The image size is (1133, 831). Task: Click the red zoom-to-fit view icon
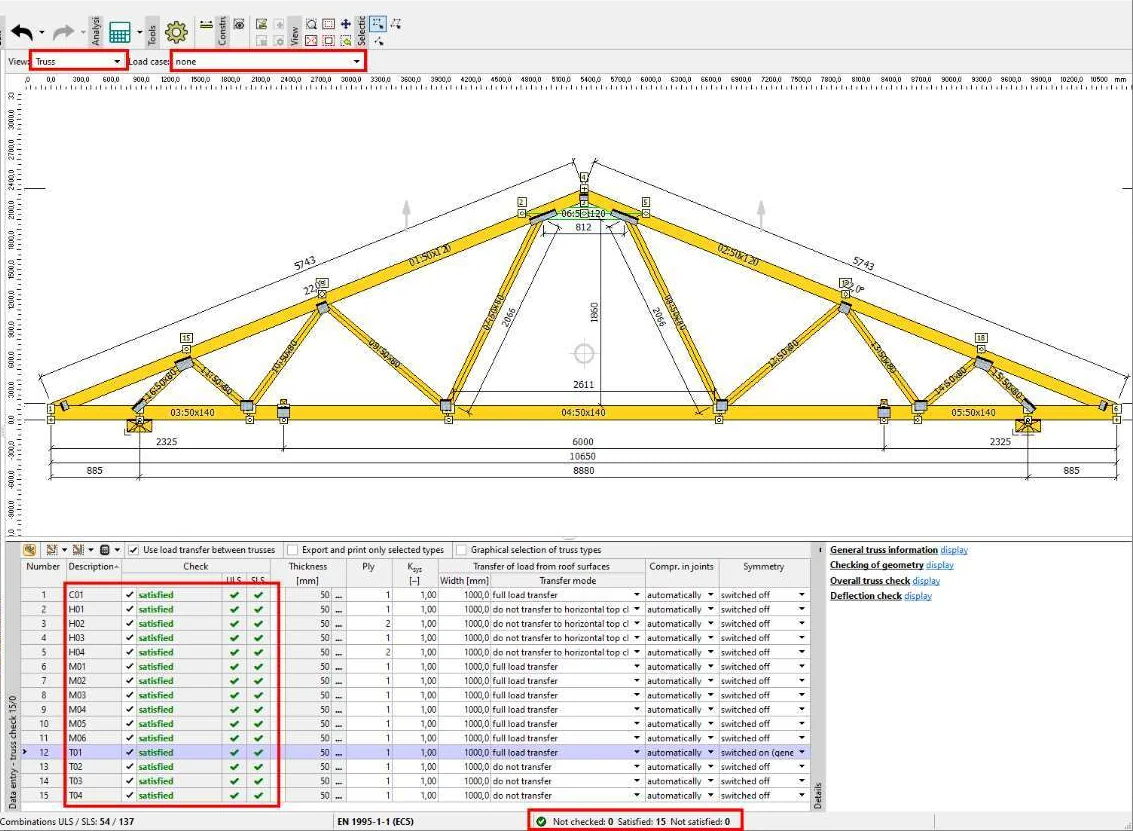311,40
